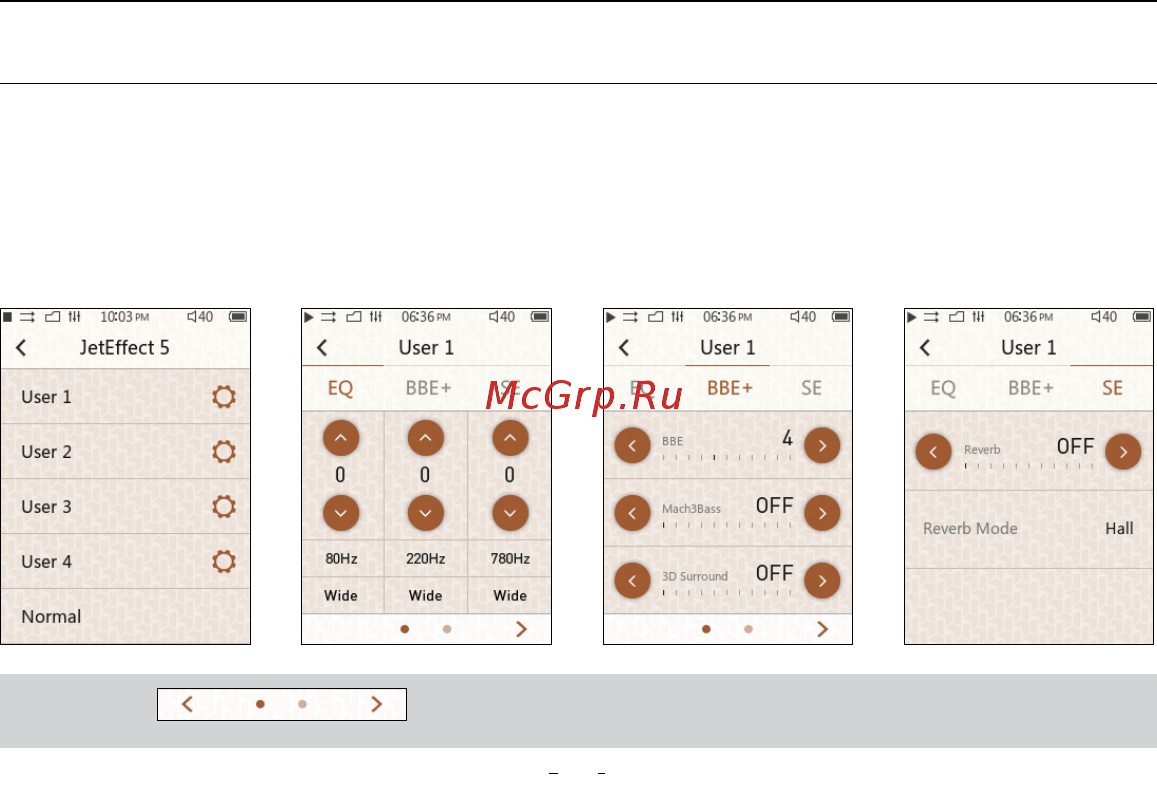The width and height of the screenshot is (1157, 788).
Task: Open BBE+ tab on SE screen
Action: tap(1031, 388)
